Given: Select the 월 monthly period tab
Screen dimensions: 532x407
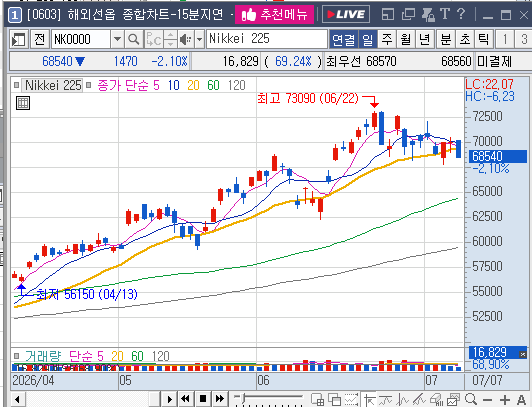Looking at the screenshot, I should (x=406, y=40).
